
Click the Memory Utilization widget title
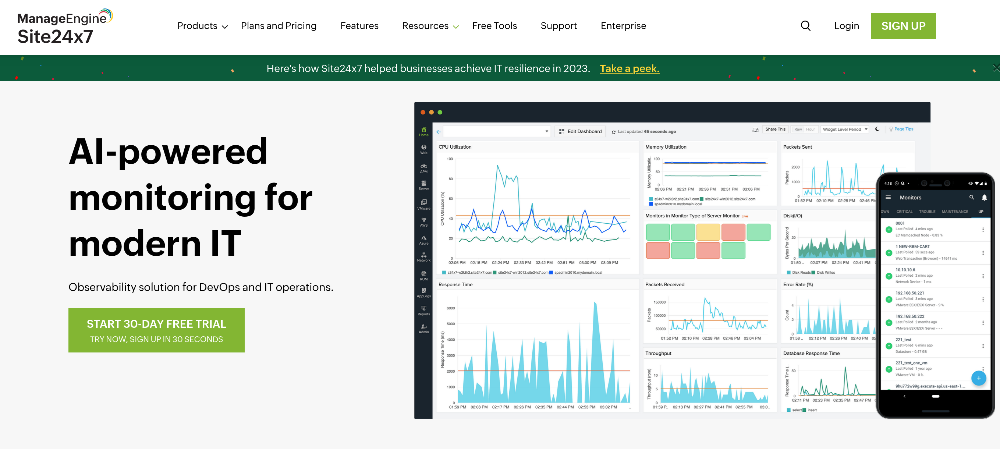point(666,147)
